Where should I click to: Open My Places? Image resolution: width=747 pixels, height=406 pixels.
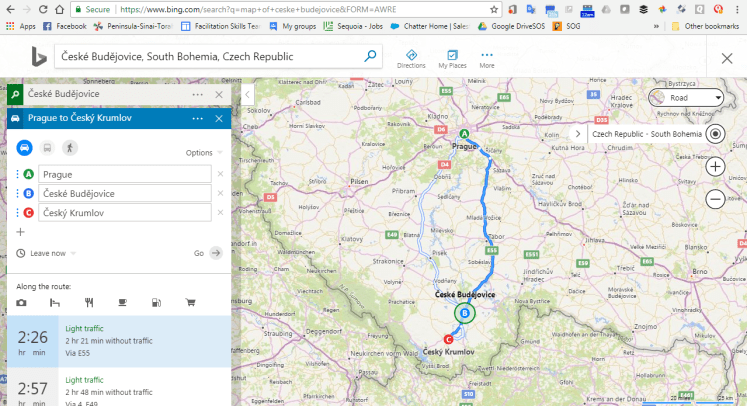tap(452, 58)
